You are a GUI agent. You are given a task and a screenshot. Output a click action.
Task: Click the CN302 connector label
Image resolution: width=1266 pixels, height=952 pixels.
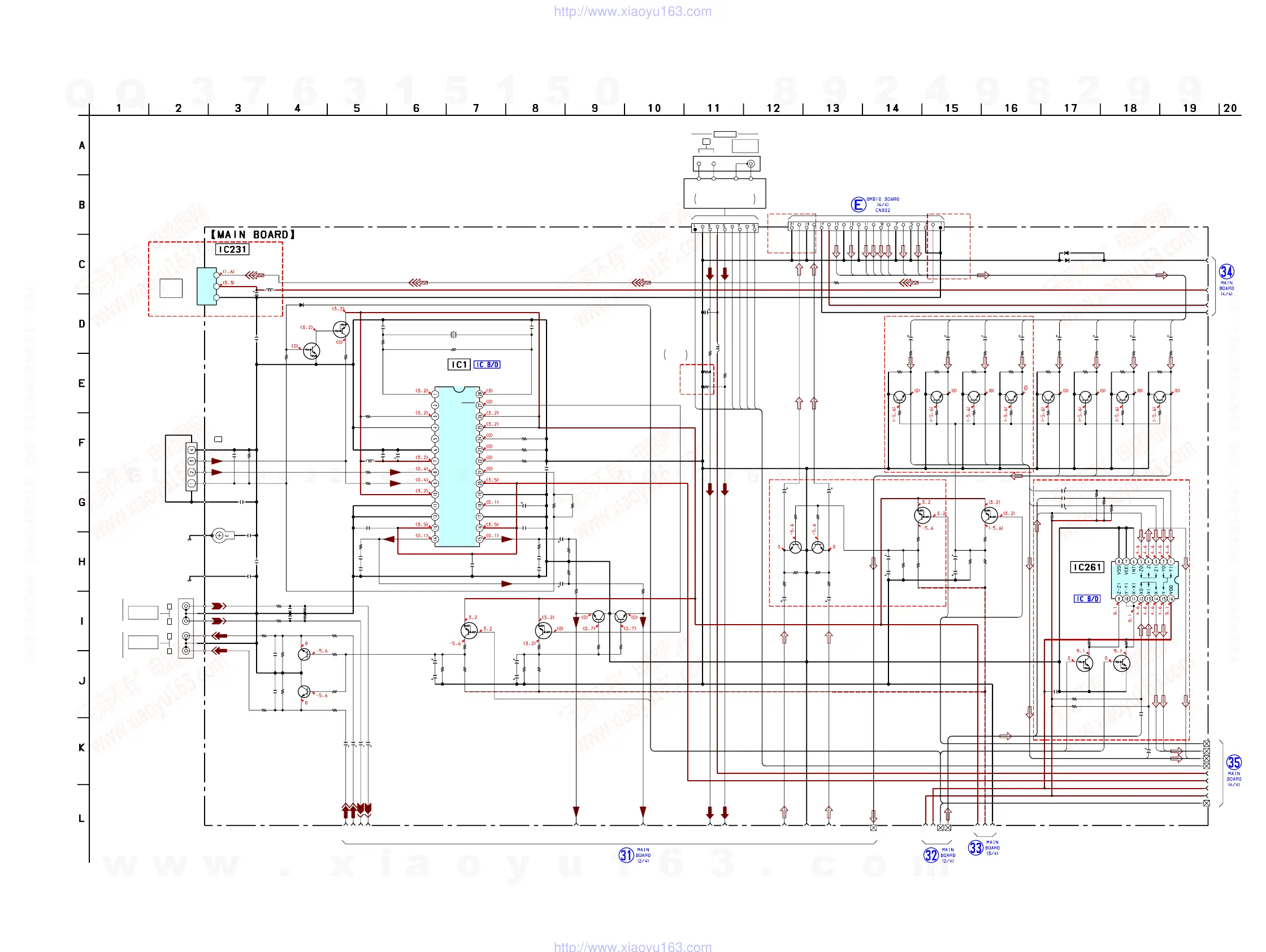tap(883, 211)
